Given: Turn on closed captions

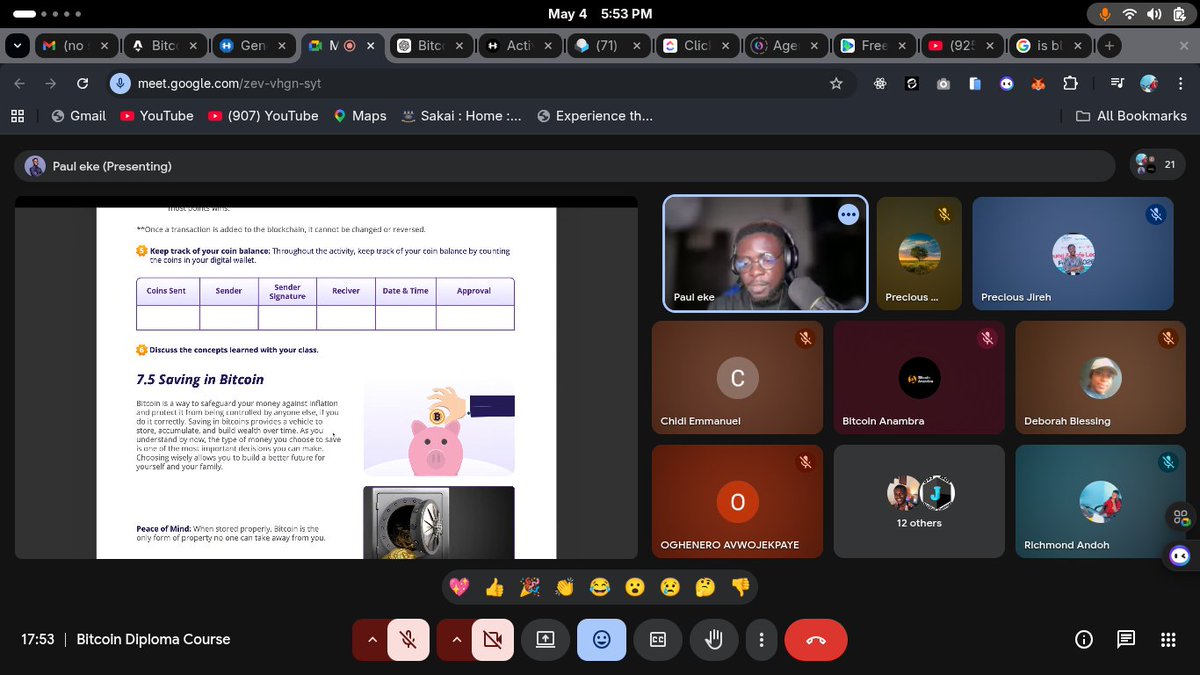Looking at the screenshot, I should coord(658,640).
